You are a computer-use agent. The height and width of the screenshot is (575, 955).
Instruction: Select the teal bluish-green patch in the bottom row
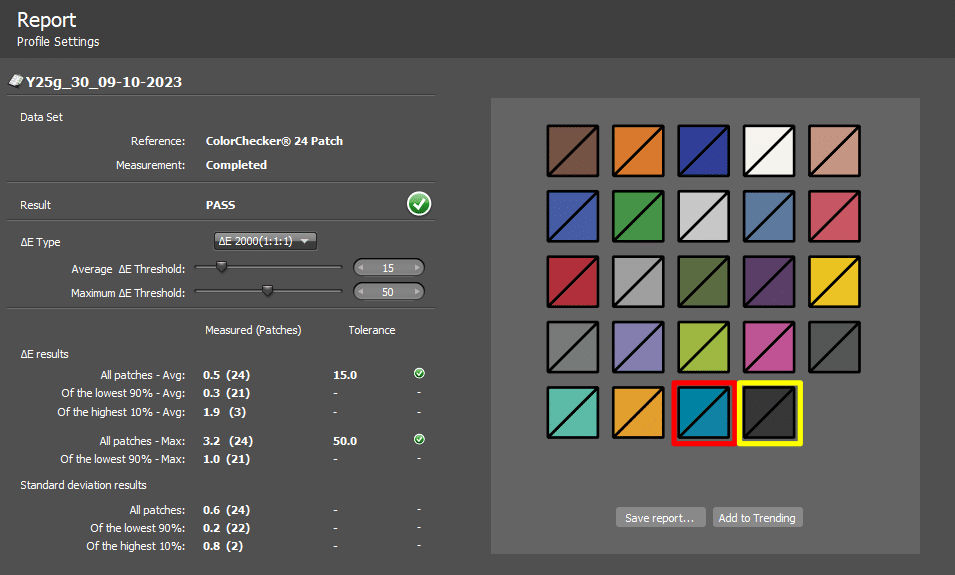[x=573, y=413]
